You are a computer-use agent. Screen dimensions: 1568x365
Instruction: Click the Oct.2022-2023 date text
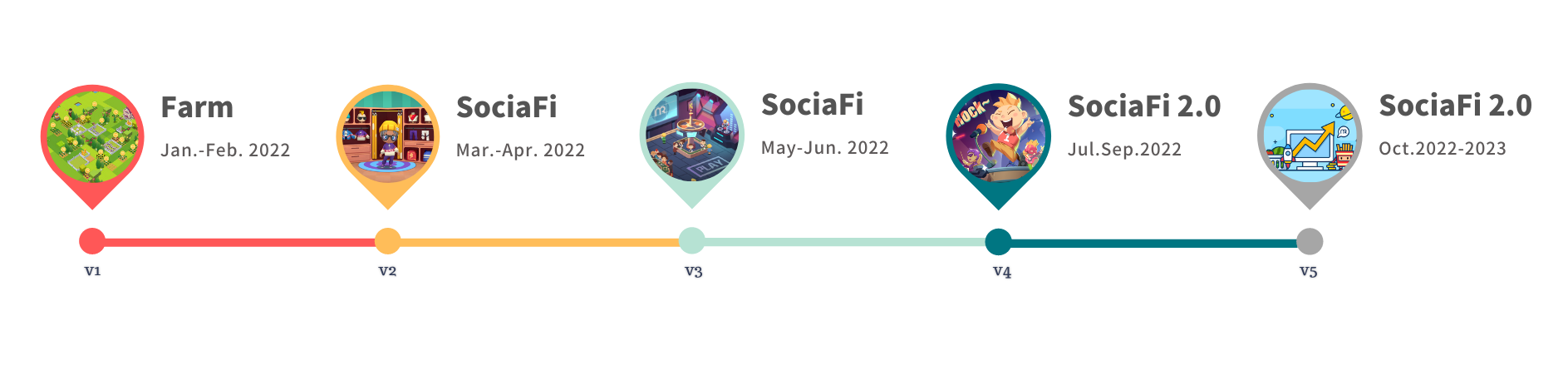pos(1443,149)
